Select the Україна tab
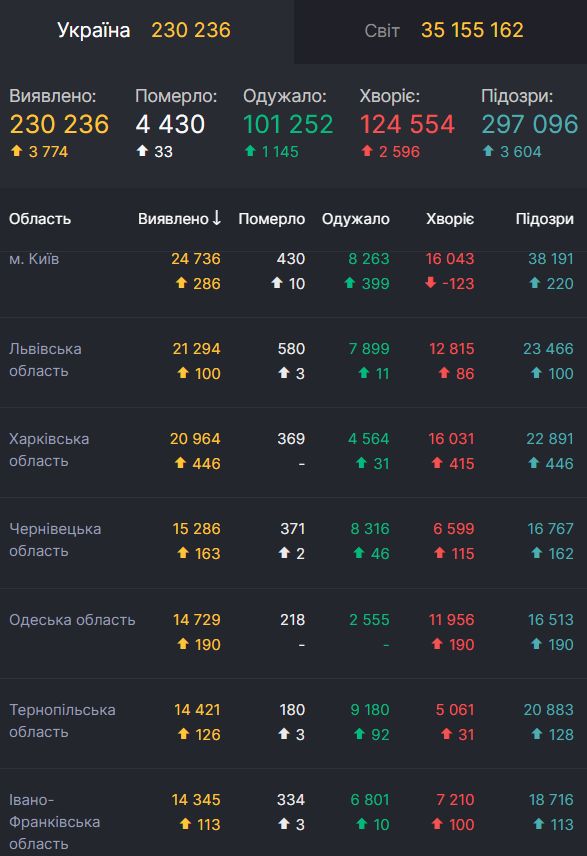 coord(95,30)
